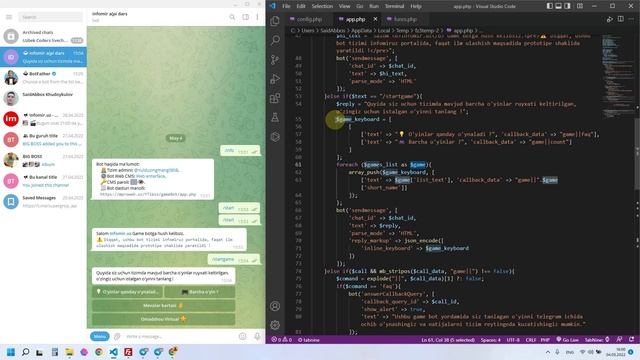The height and width of the screenshot is (360, 640).
Task: Open the Help menu in VS Code
Action: (x=416, y=6)
